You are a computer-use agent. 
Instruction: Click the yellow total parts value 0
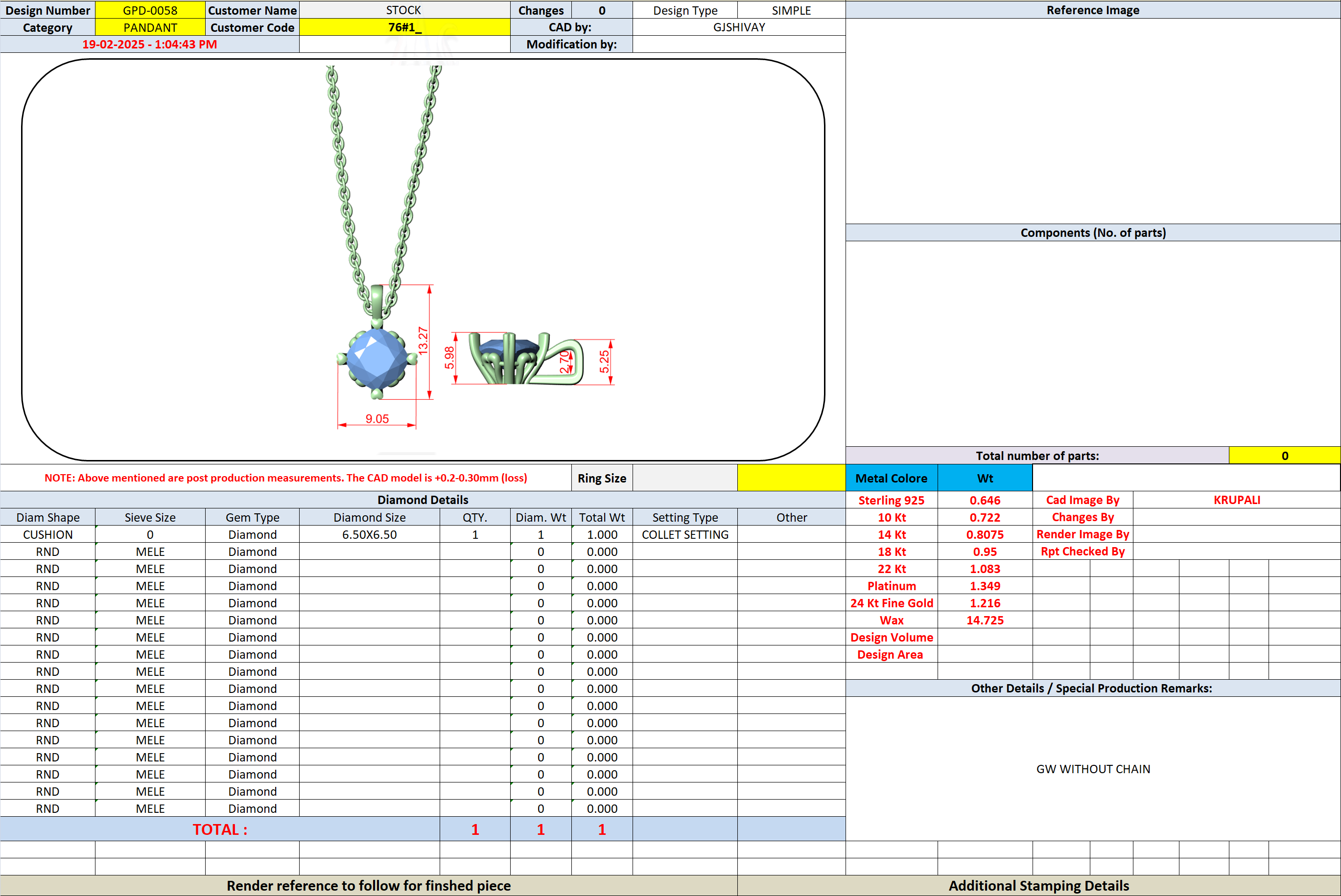(1284, 456)
